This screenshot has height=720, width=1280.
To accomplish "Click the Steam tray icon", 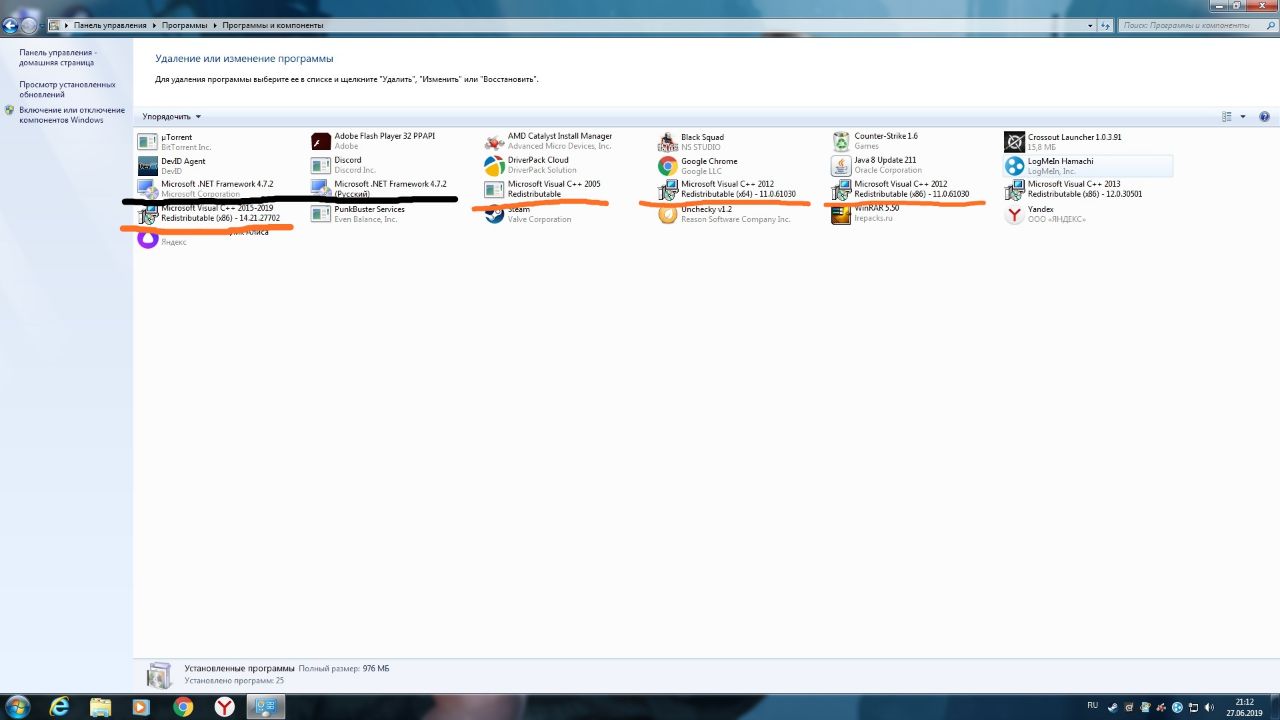I will point(1111,707).
